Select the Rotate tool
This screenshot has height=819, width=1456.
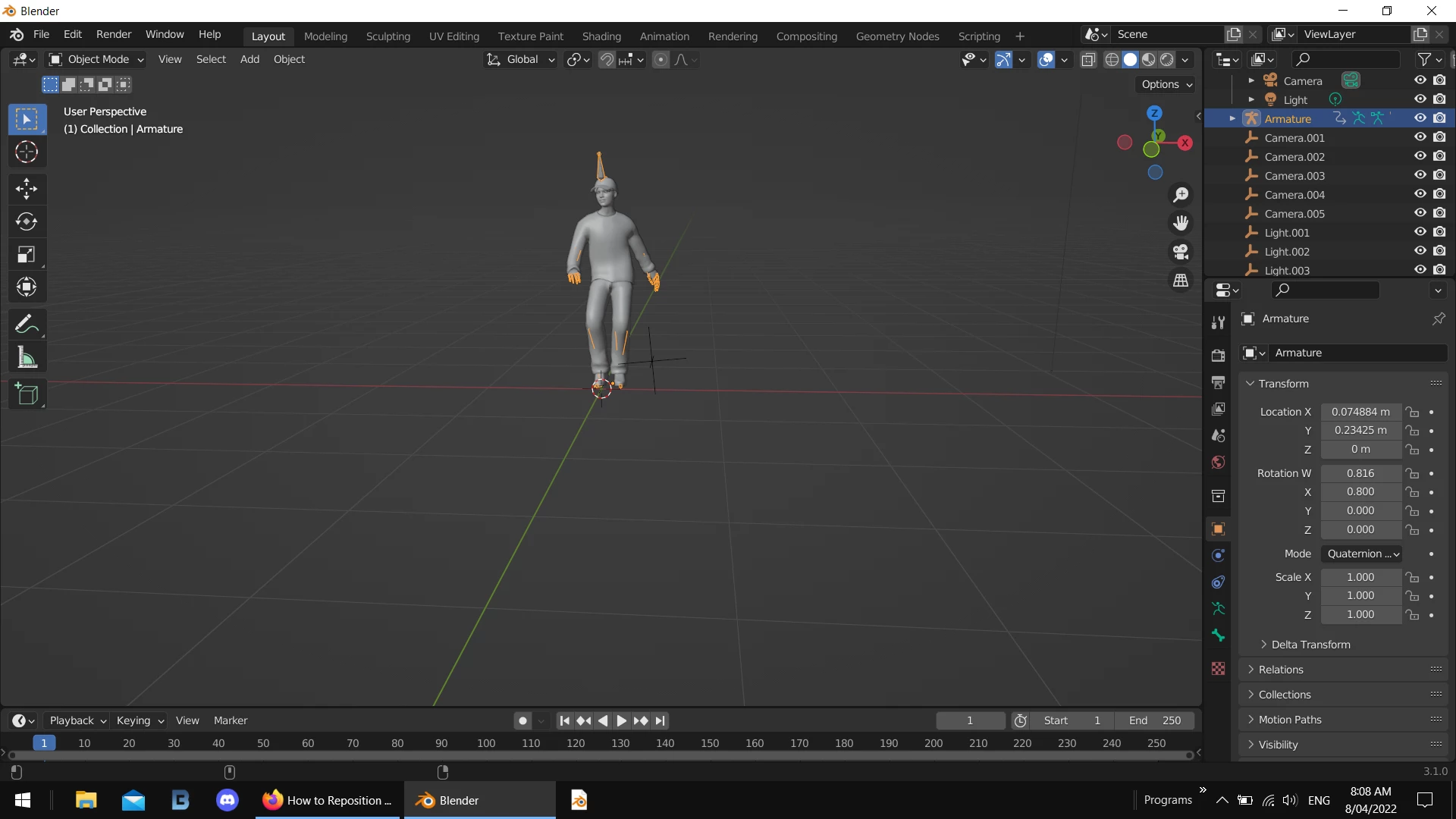[27, 221]
